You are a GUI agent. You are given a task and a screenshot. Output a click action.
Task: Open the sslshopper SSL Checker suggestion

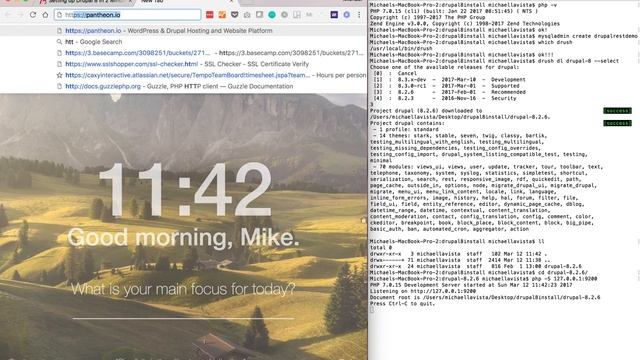coord(184,64)
